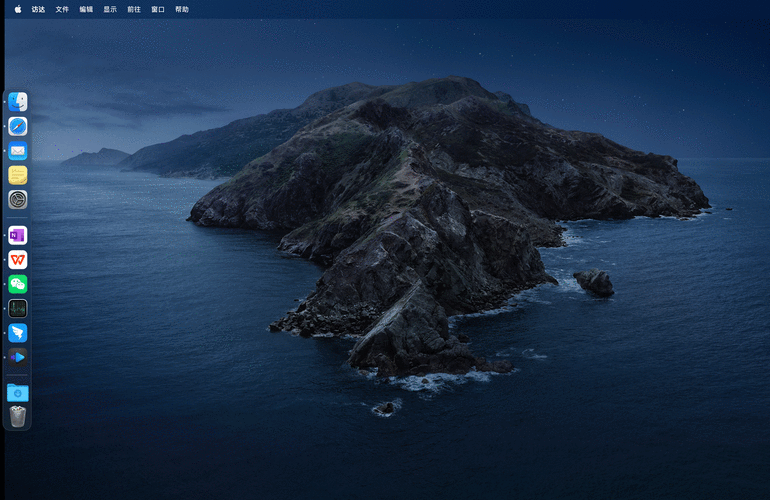Open the 显示 menu
The height and width of the screenshot is (500, 770).
point(110,9)
